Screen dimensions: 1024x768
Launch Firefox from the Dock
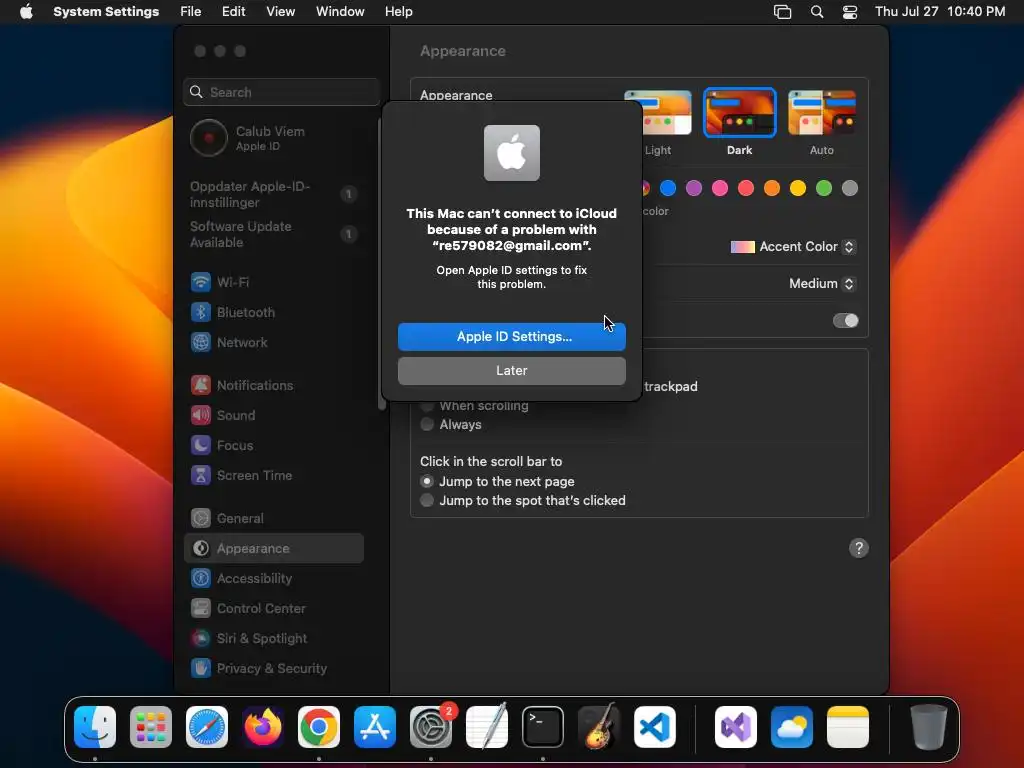pyautogui.click(x=263, y=727)
